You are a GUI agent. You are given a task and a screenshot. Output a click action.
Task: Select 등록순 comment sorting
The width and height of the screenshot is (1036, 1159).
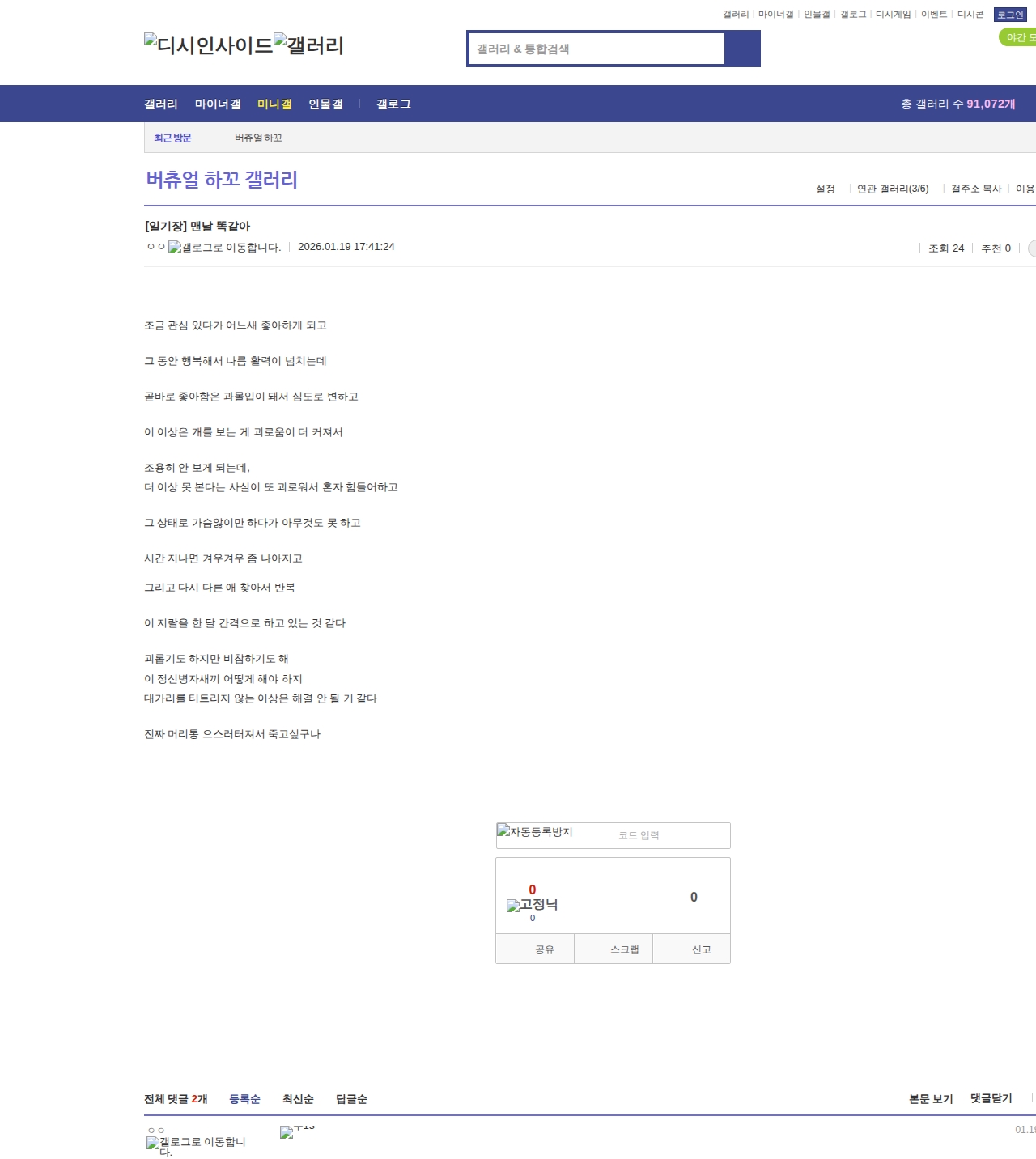pyautogui.click(x=245, y=1099)
